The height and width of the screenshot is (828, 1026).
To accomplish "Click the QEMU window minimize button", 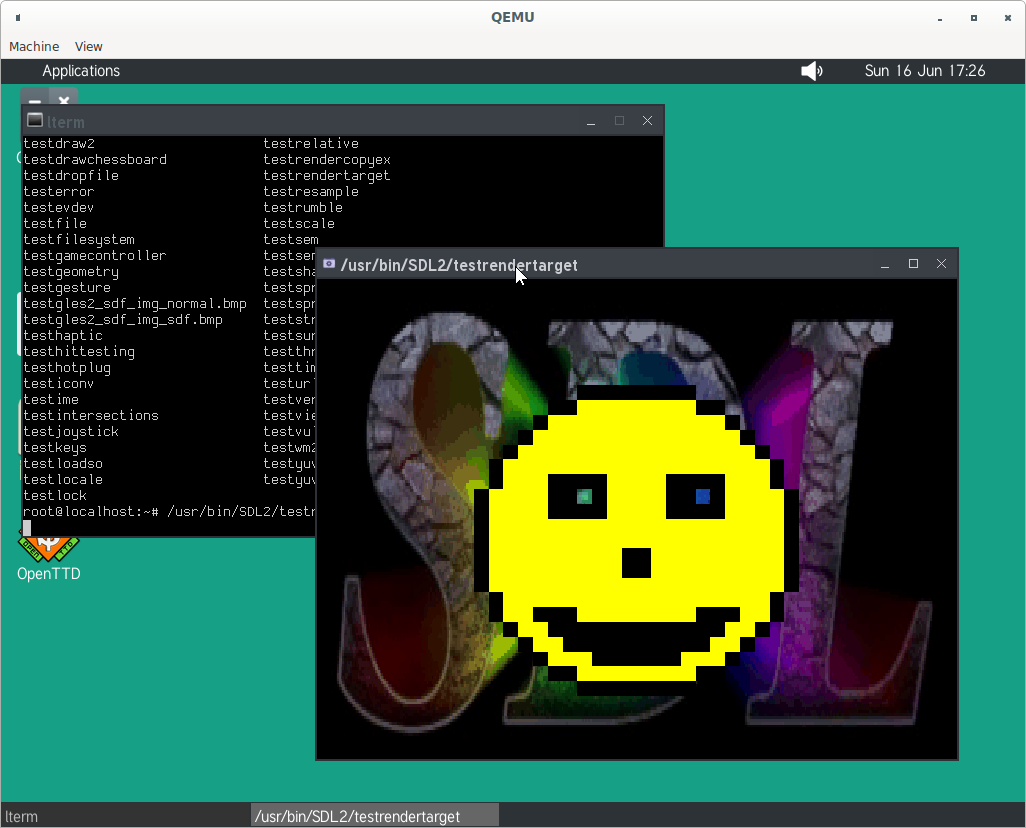I will pos(940,19).
